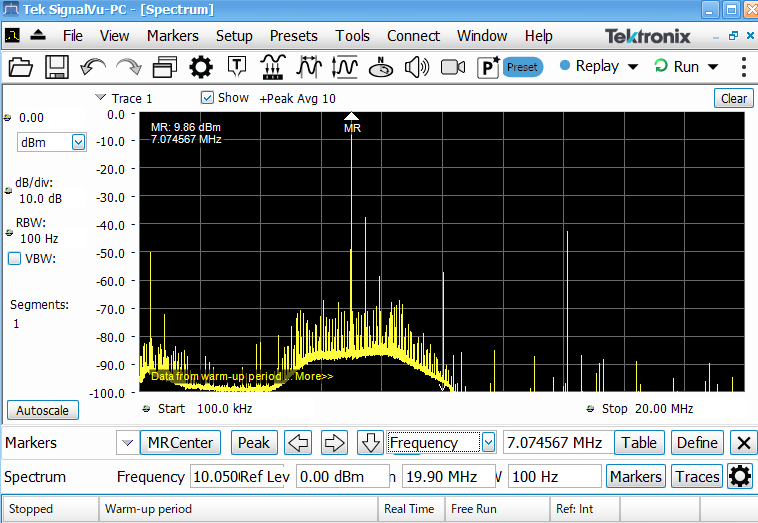Viewport: 758px width, 523px height.
Task: Move marker to next lower peak down arrow
Action: 371,443
